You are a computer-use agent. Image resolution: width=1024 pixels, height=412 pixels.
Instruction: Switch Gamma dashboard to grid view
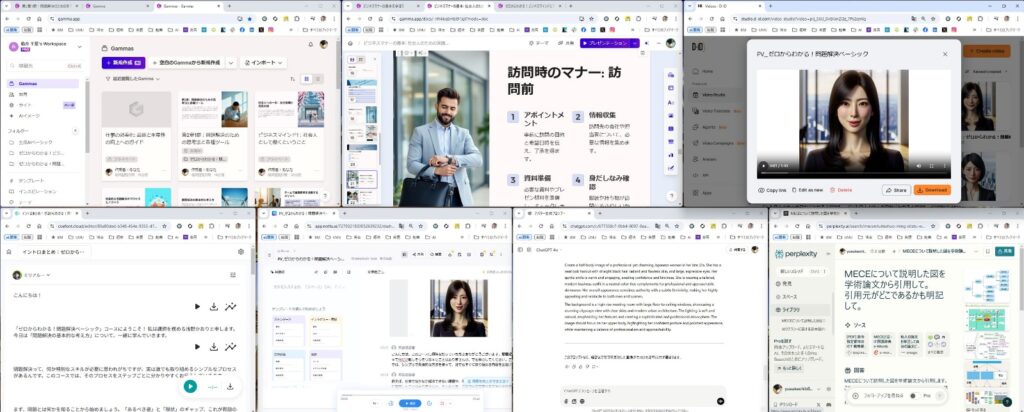(306, 78)
